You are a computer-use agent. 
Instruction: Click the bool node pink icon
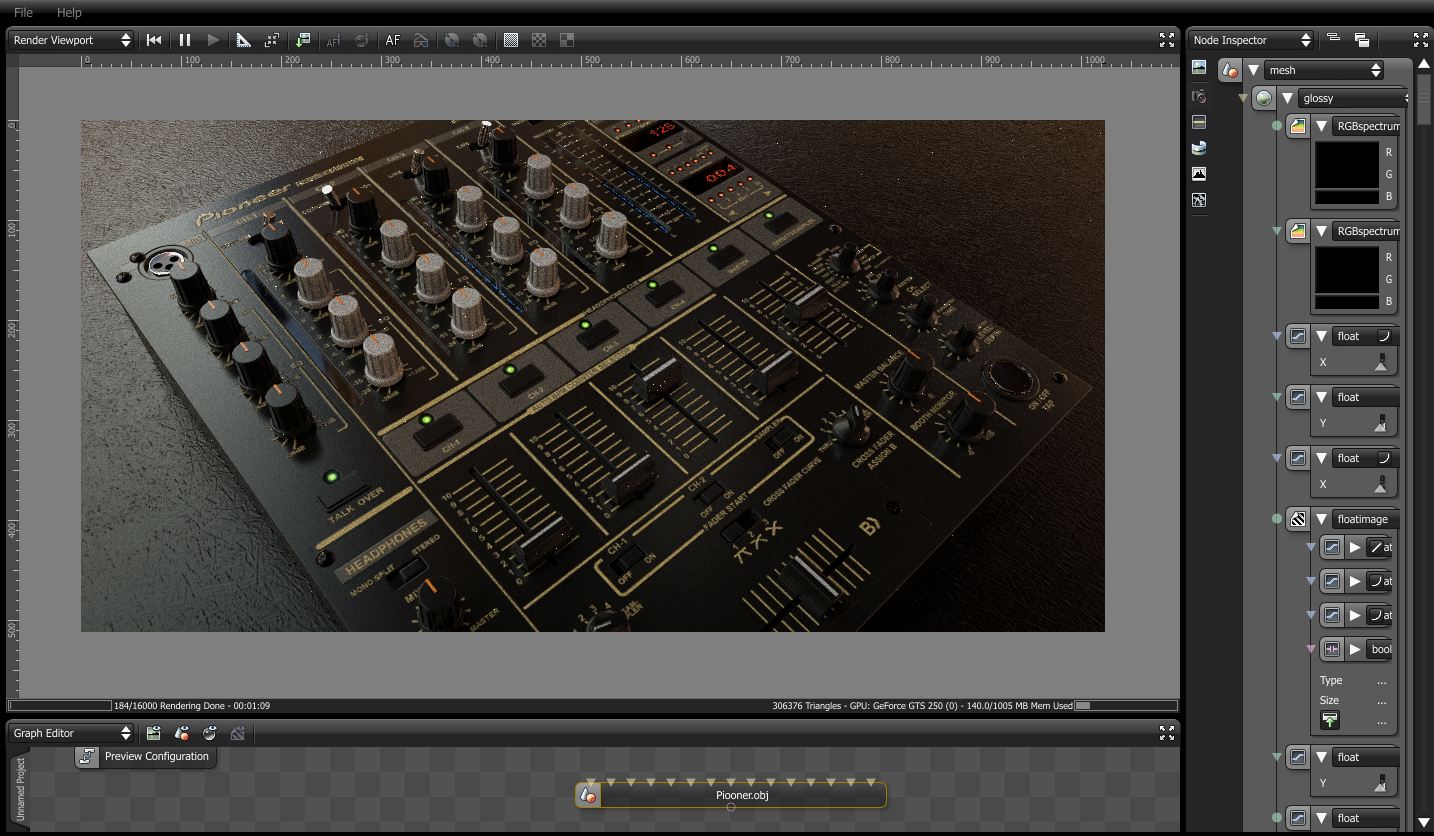coord(1332,649)
